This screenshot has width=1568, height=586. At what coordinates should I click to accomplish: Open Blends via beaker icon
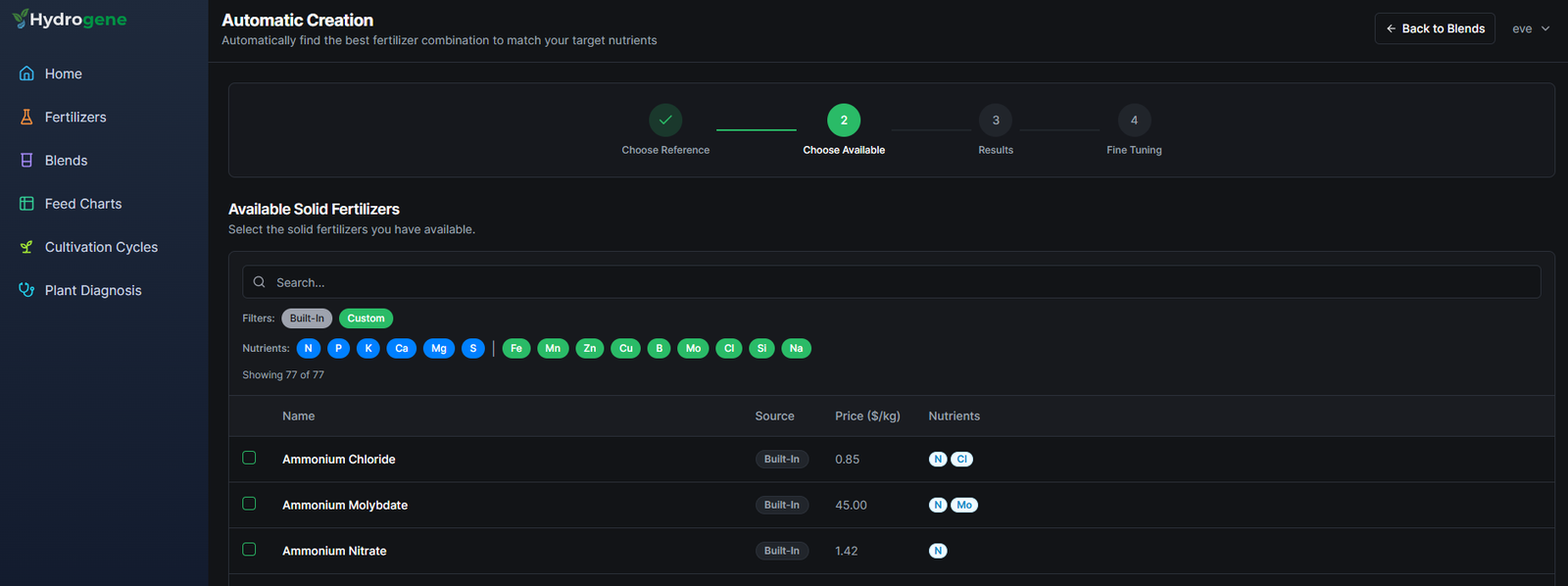(26, 160)
